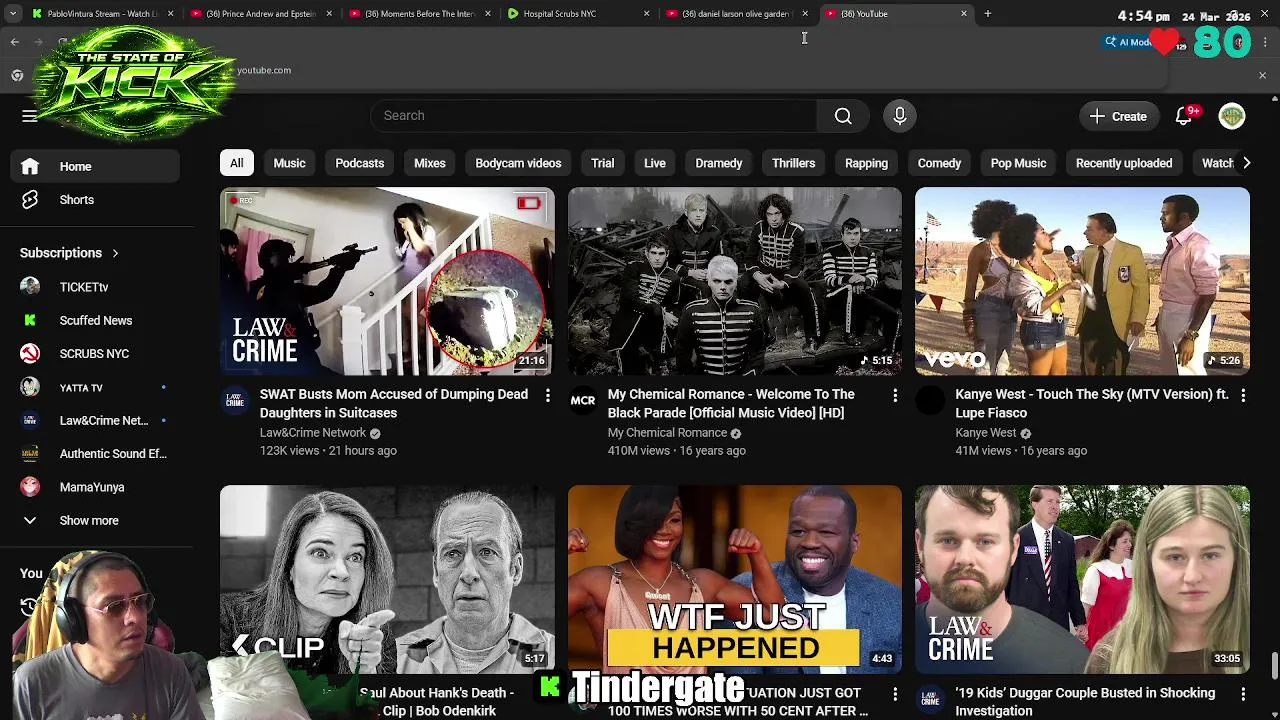
Task: Close the bar below the toolbar
Action: (1262, 76)
